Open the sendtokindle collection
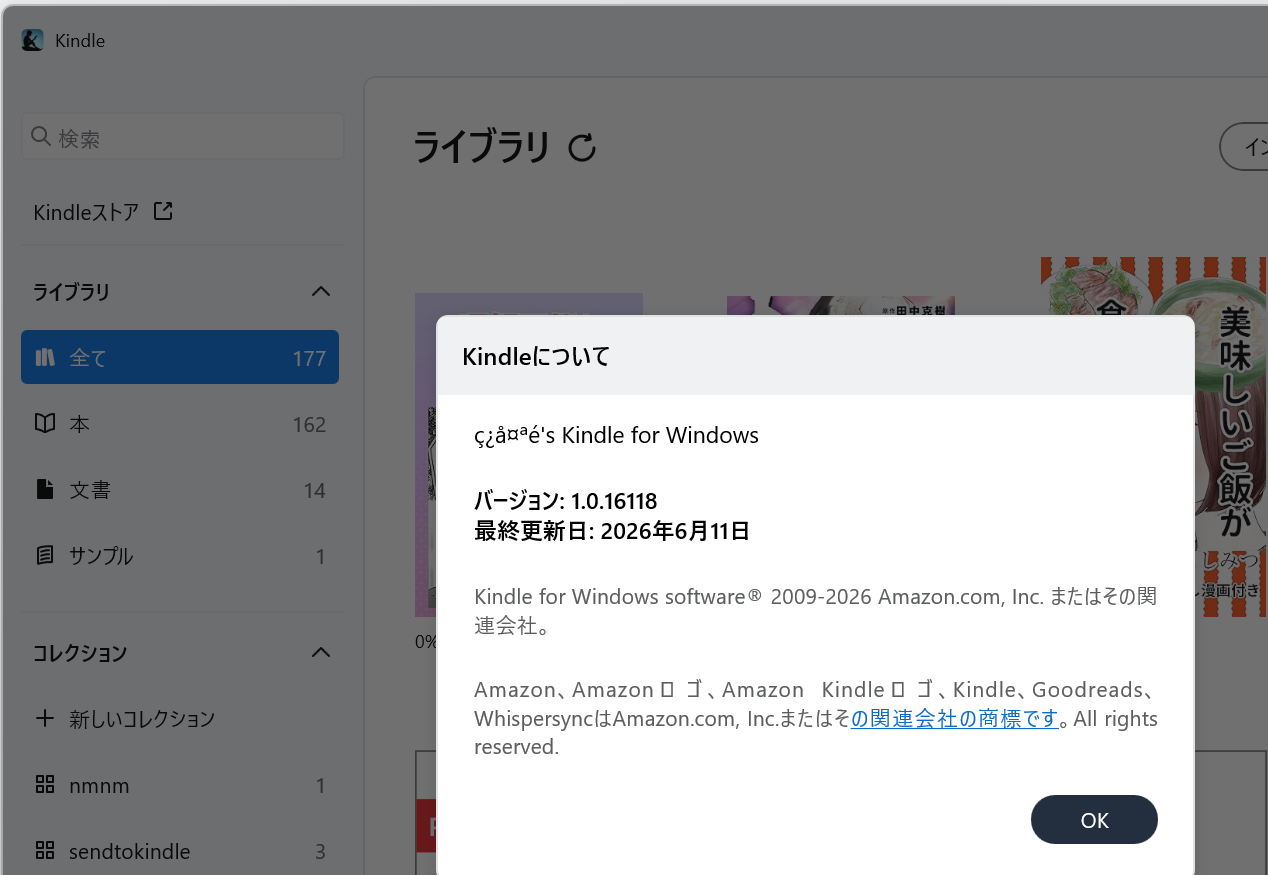 [180, 852]
